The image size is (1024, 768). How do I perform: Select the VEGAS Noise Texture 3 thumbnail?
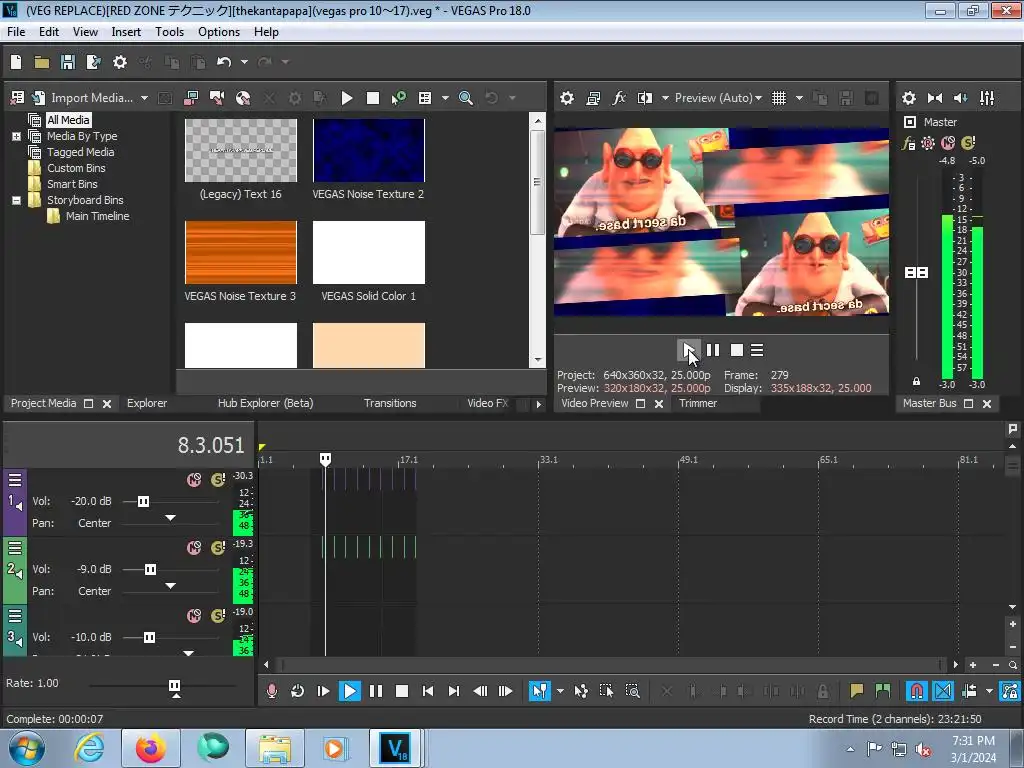(240, 252)
